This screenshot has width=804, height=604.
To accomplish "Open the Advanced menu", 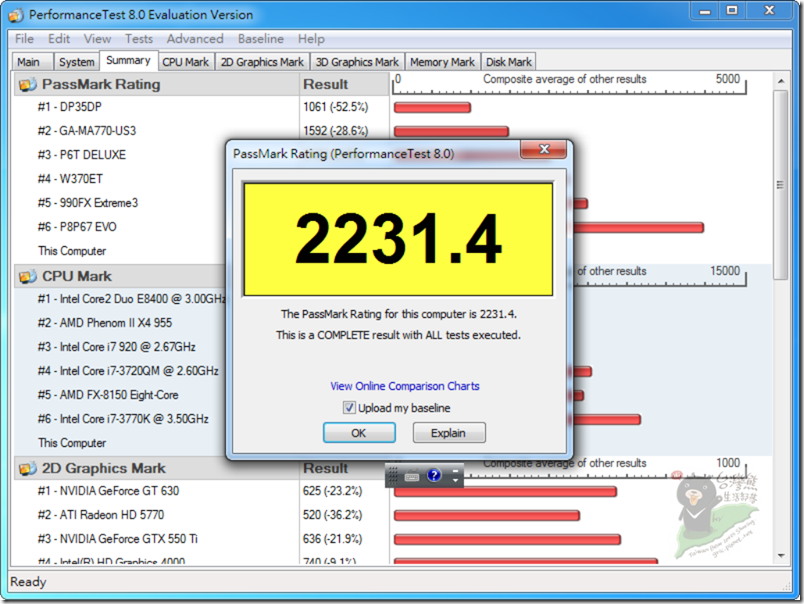I will pos(195,39).
